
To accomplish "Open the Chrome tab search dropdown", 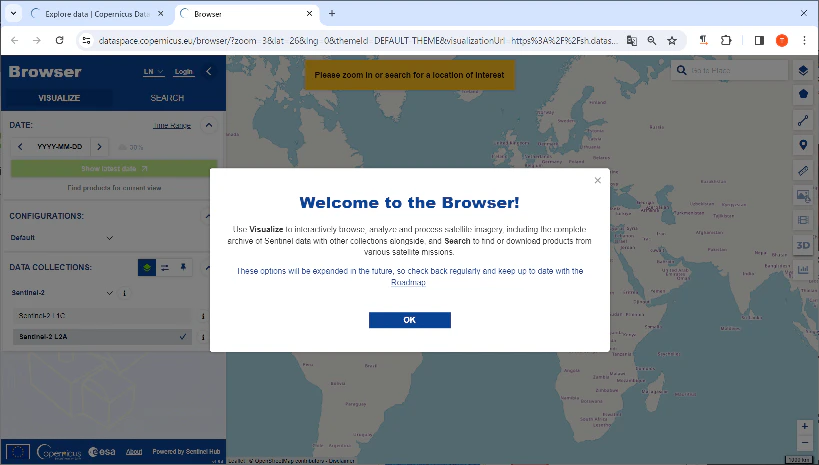I will [x=13, y=14].
